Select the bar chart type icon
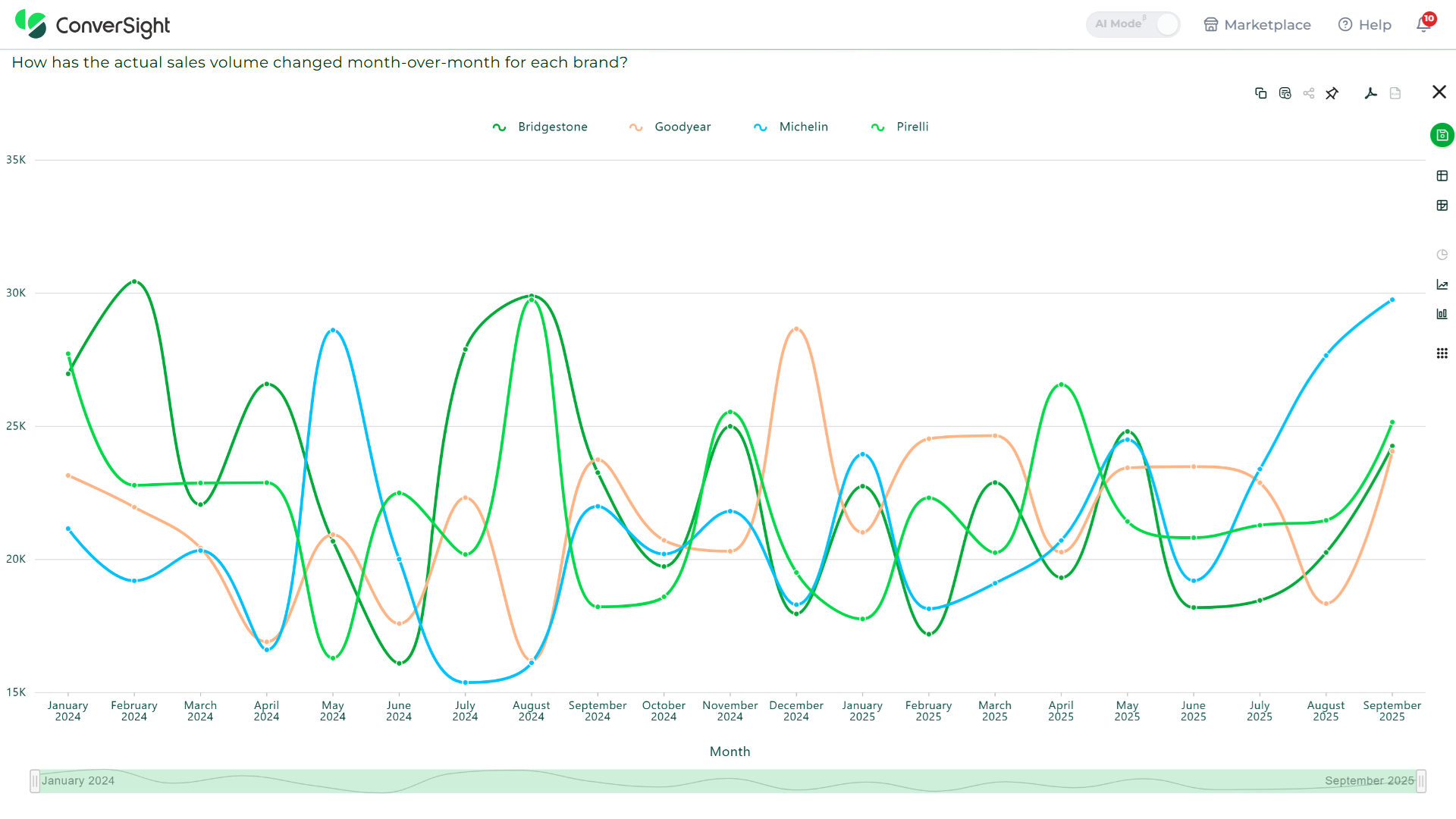 click(x=1442, y=314)
